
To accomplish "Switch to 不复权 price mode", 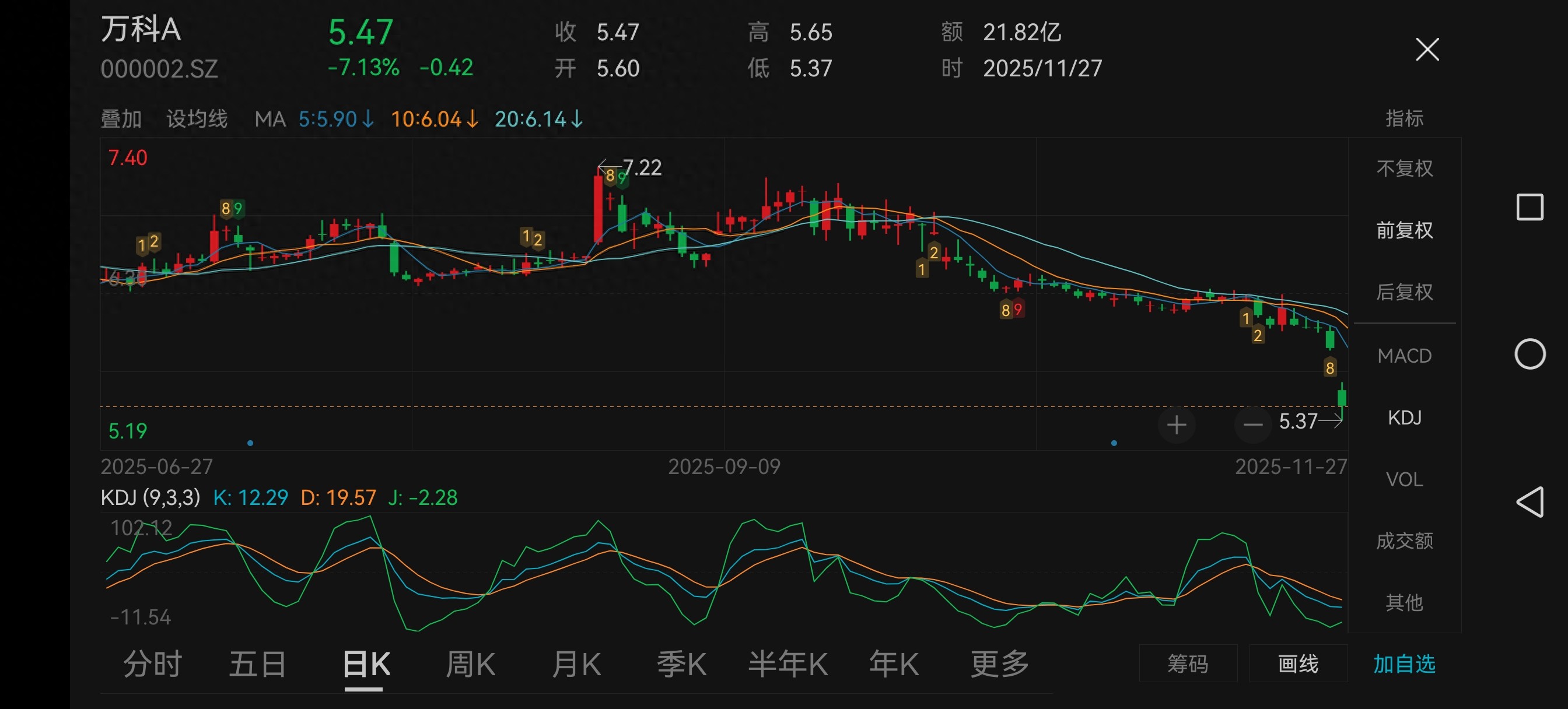I will pyautogui.click(x=1405, y=167).
